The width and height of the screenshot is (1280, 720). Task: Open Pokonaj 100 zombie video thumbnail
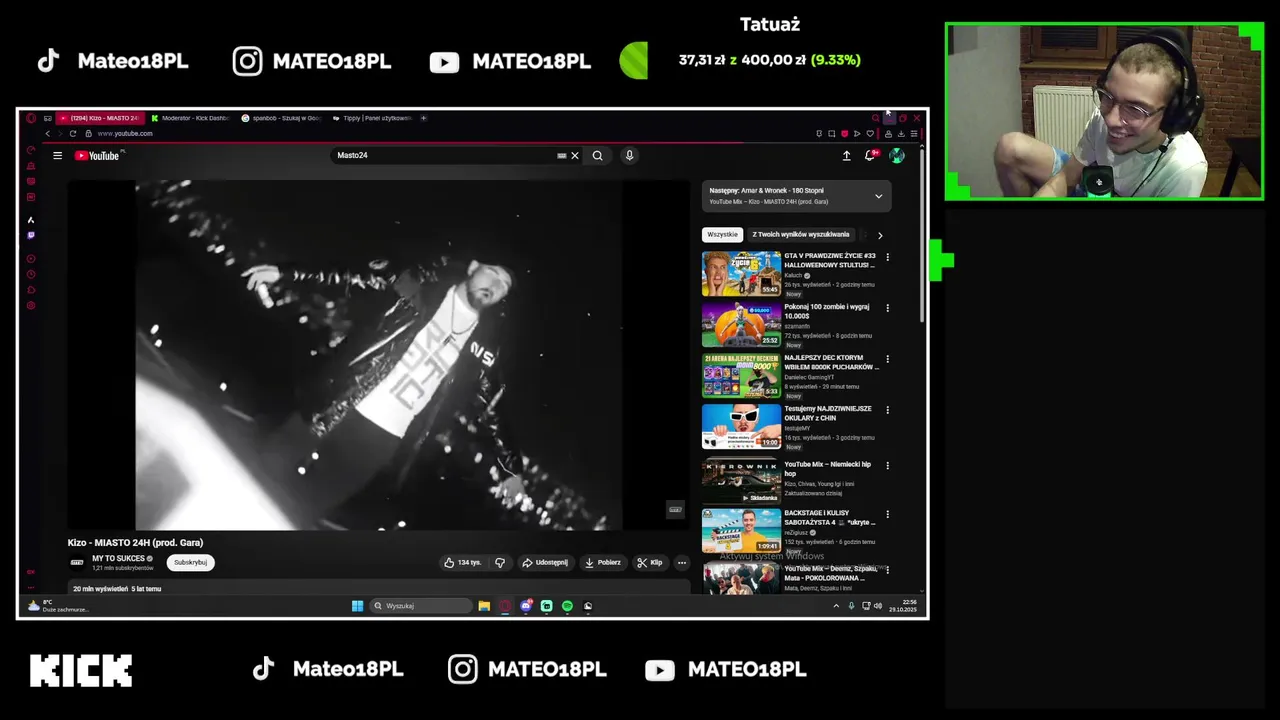tap(741, 324)
